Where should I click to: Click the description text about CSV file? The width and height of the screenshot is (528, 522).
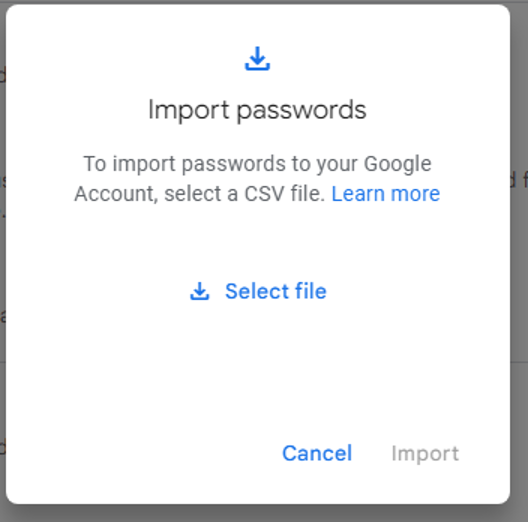click(x=257, y=178)
